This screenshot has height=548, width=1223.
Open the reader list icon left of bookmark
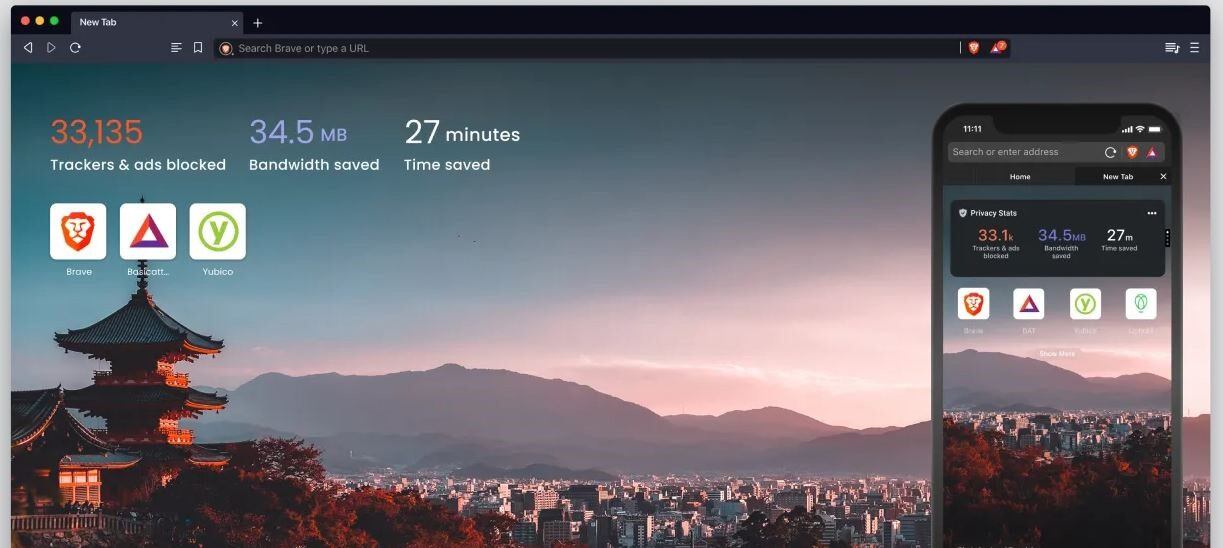pyautogui.click(x=176, y=48)
